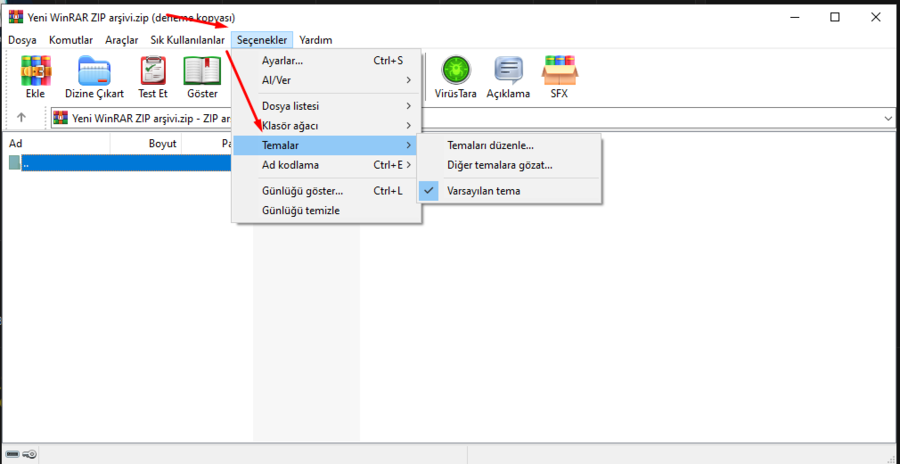Click the SFX box icon

click(x=559, y=71)
